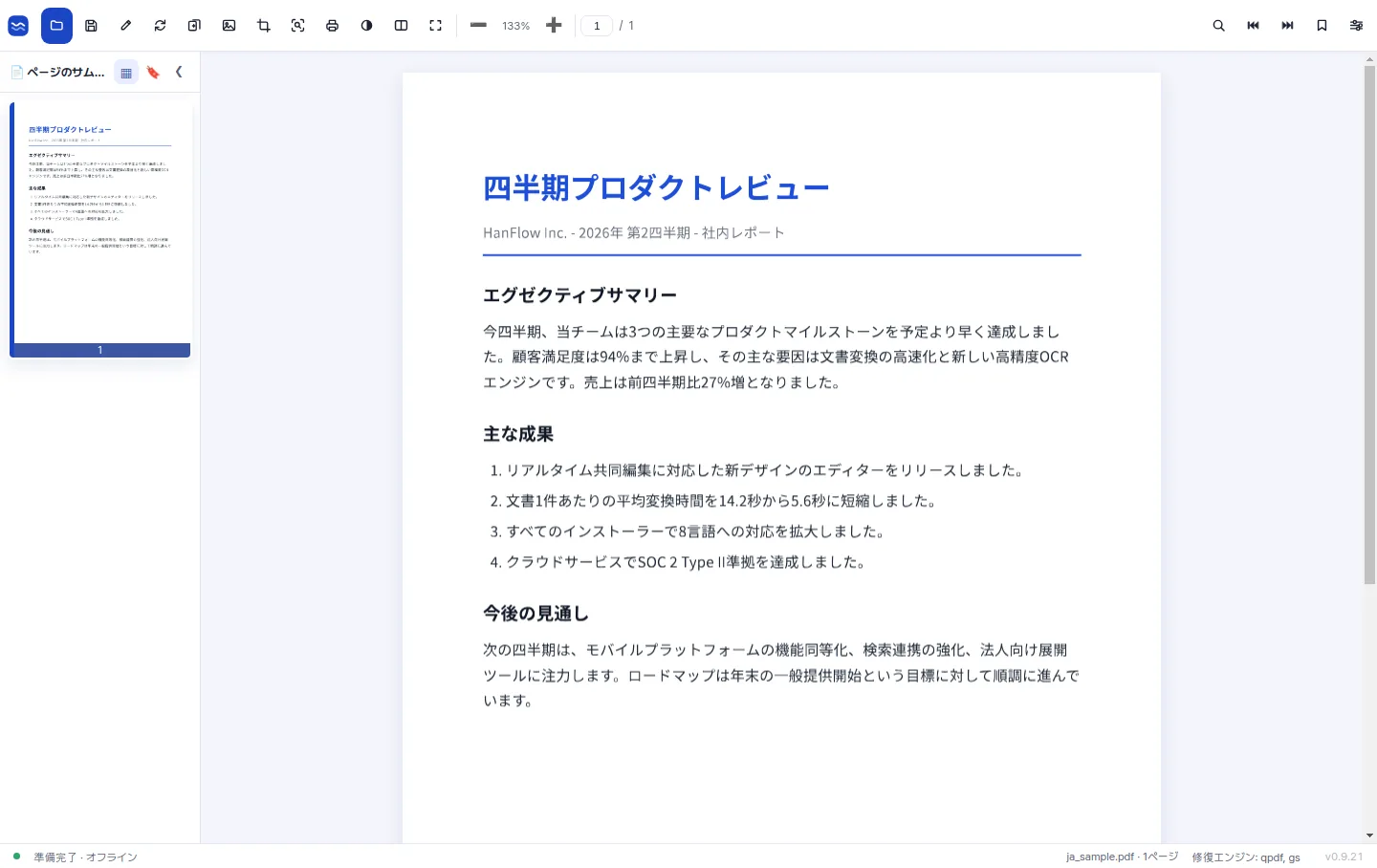Toggle the split-view columns icon

coord(402,26)
